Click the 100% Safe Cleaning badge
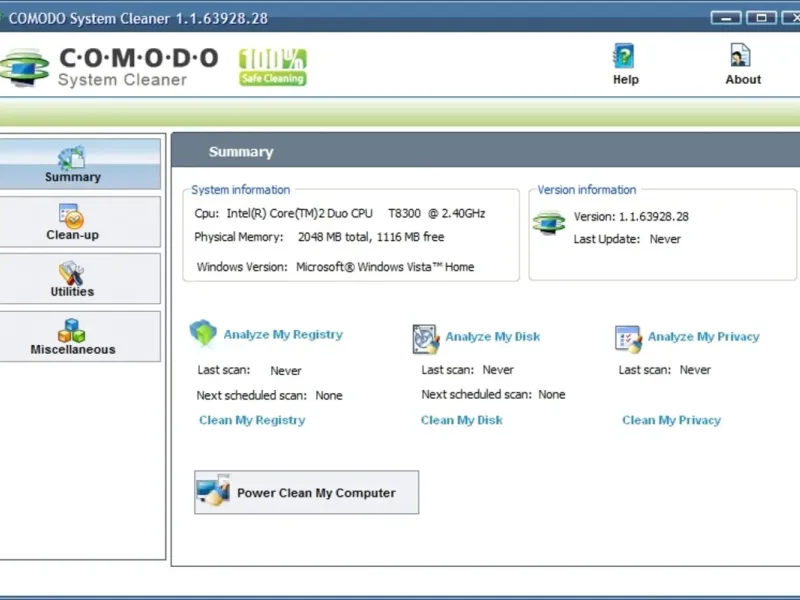Image resolution: width=800 pixels, height=600 pixels. coord(273,67)
